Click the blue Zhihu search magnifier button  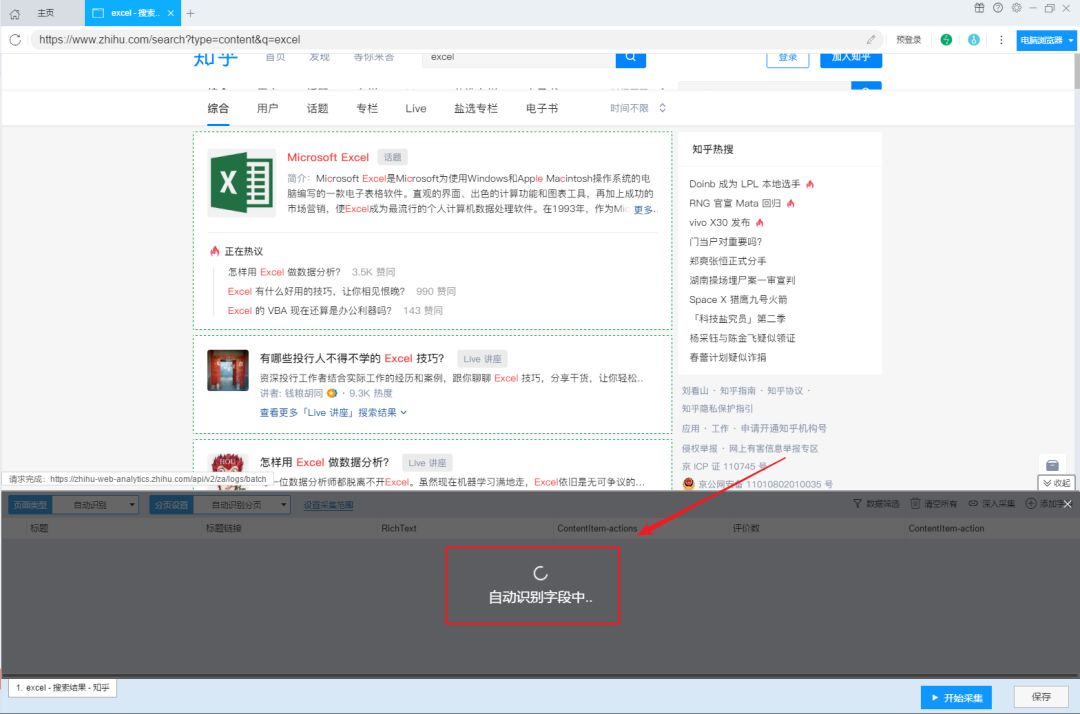tap(630, 58)
